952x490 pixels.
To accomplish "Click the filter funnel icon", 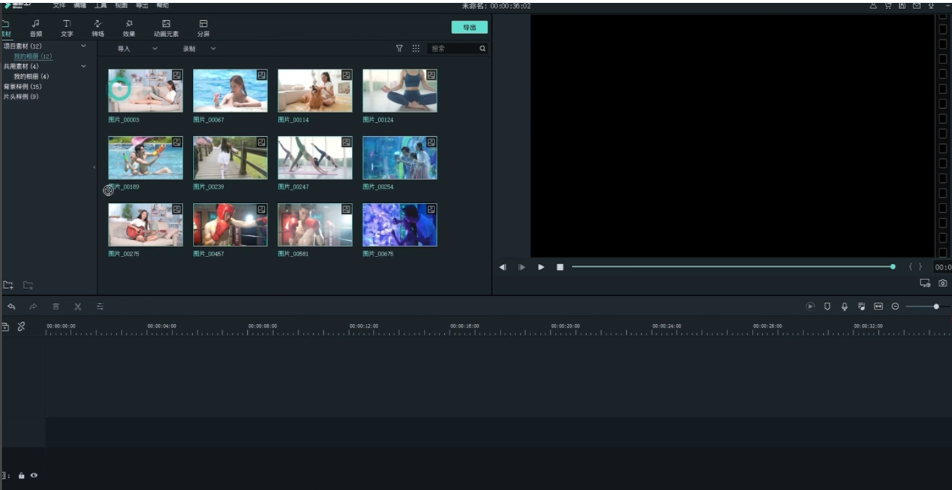I will [399, 48].
